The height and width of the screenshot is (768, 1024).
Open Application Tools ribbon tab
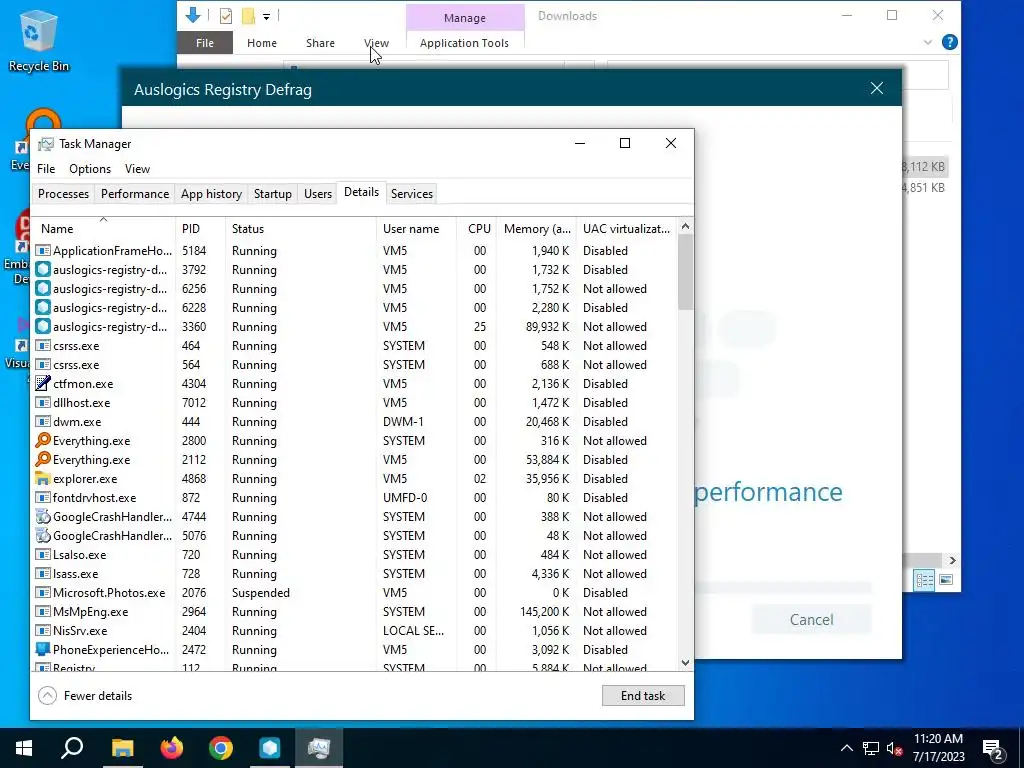click(x=464, y=42)
